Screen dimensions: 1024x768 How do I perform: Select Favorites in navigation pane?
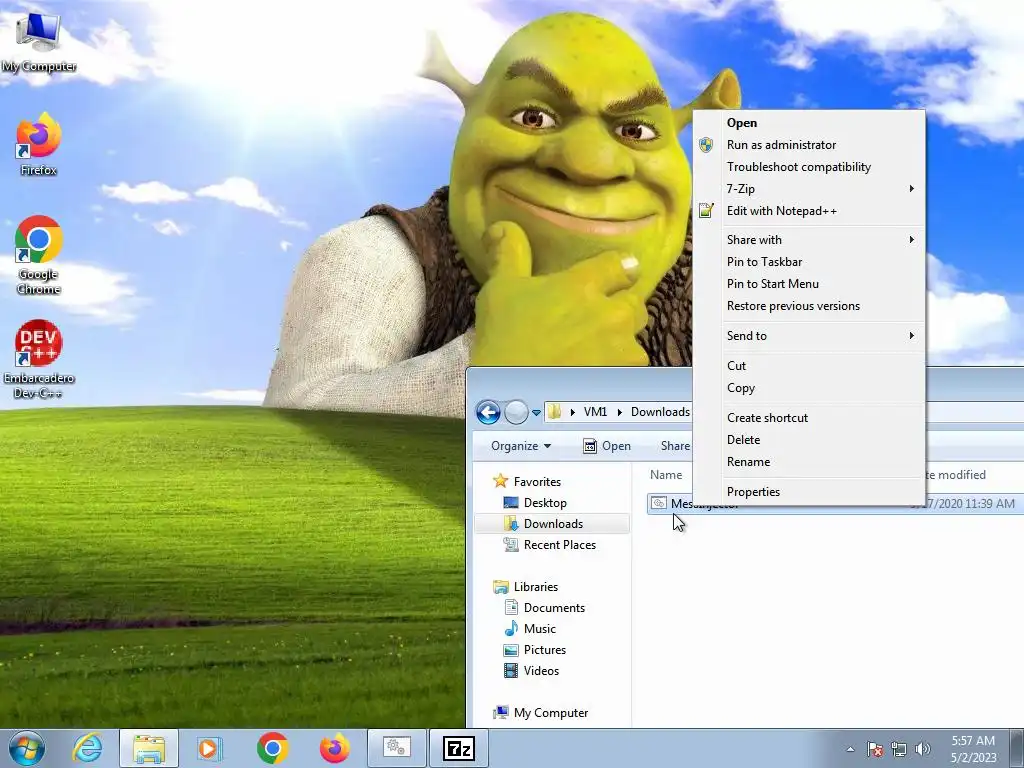527,481
